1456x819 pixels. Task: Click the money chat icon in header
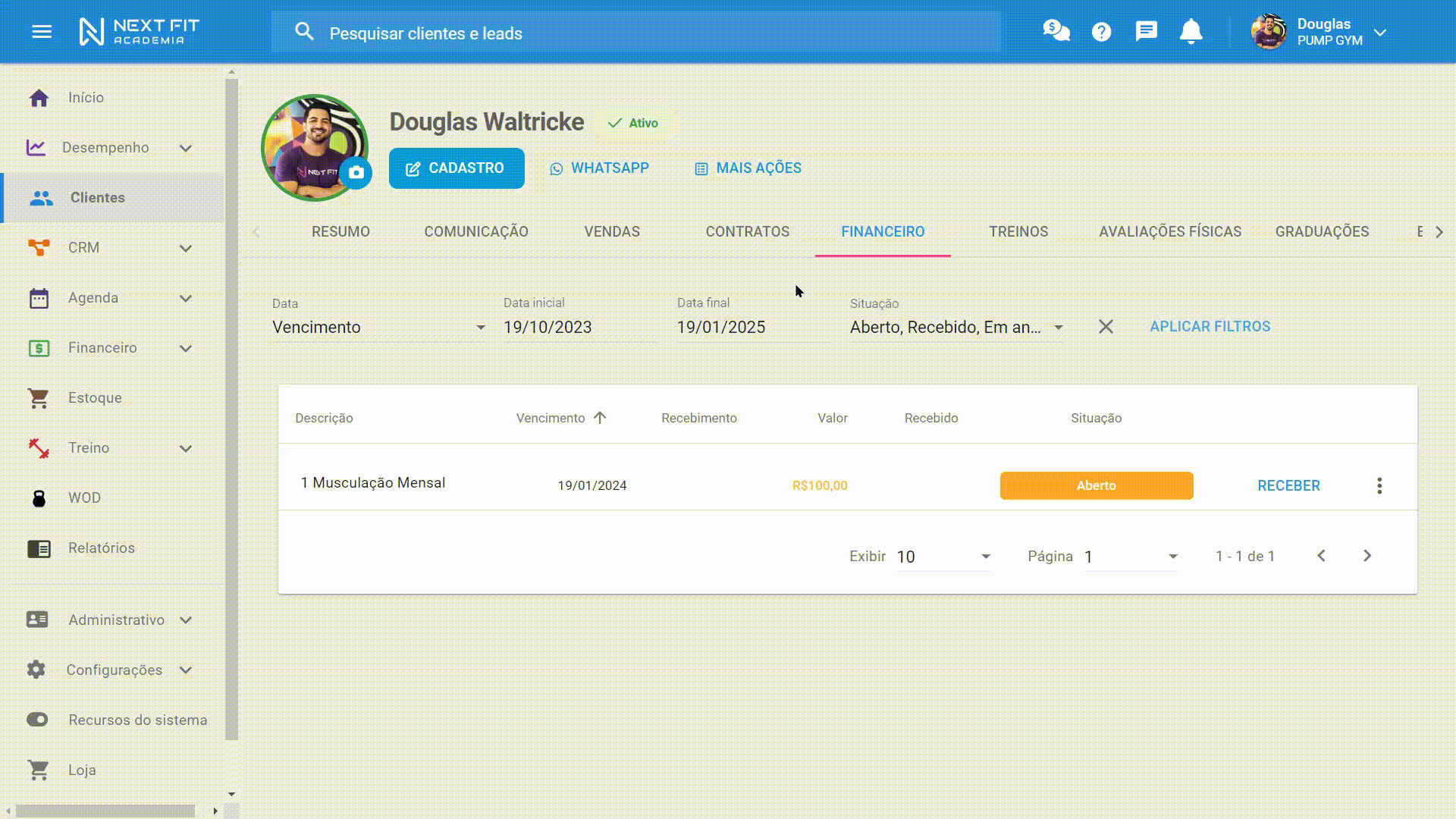click(1056, 32)
